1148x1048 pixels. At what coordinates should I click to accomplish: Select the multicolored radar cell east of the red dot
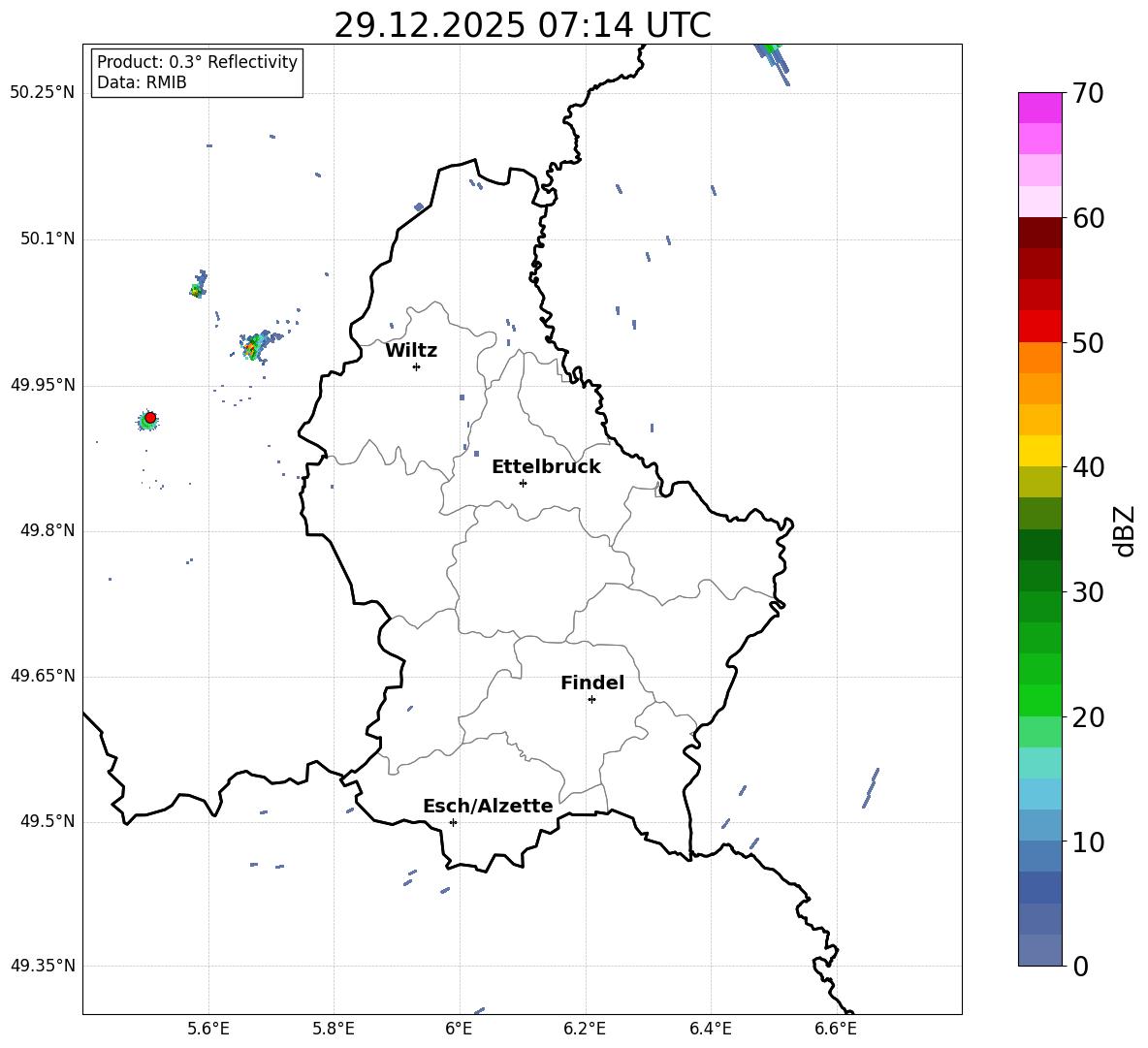point(254,346)
